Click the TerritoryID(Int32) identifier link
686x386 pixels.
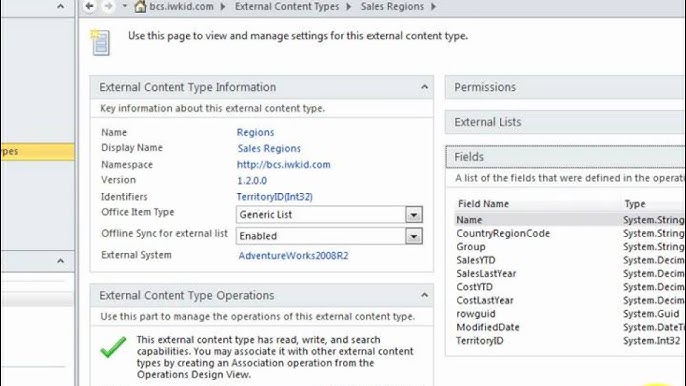click(275, 197)
